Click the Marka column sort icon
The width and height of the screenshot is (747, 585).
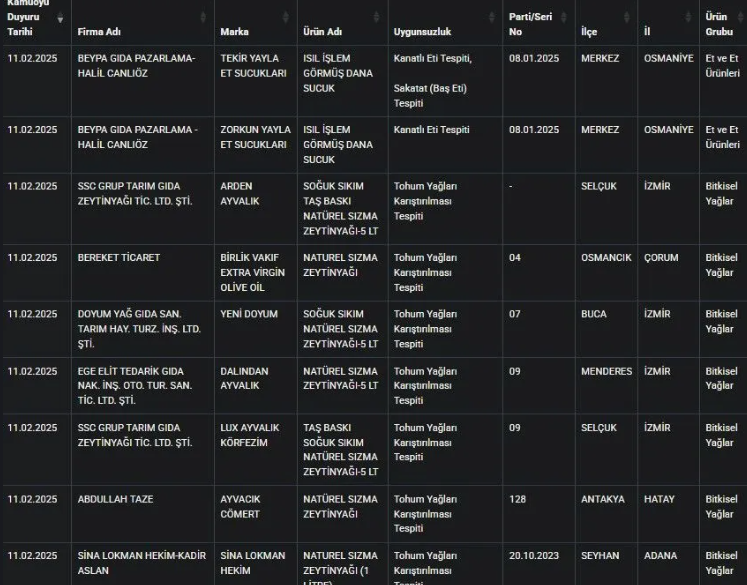click(x=288, y=18)
